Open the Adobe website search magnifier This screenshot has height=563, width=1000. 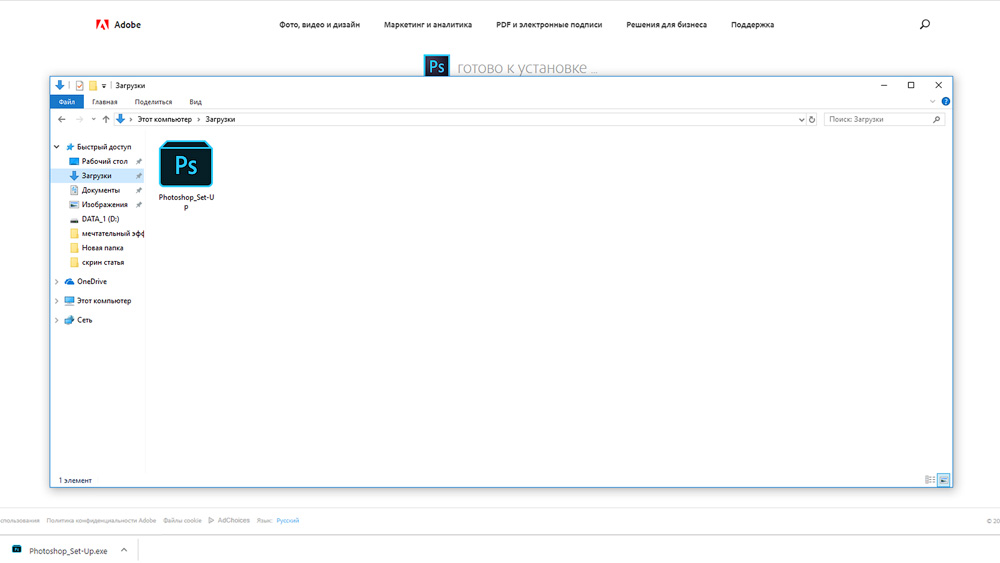[x=925, y=24]
